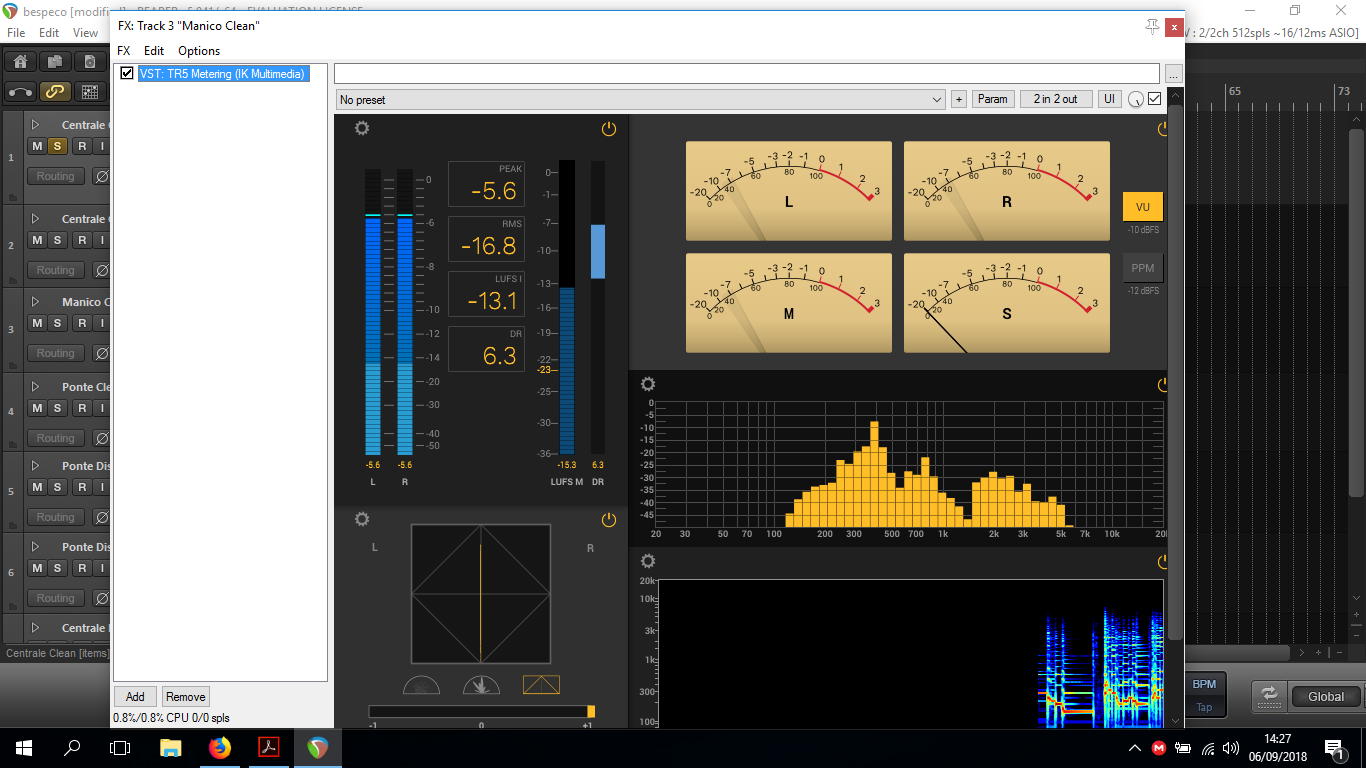The image size is (1366, 768).
Task: Click the spectrogram module settings gear
Action: [x=648, y=561]
